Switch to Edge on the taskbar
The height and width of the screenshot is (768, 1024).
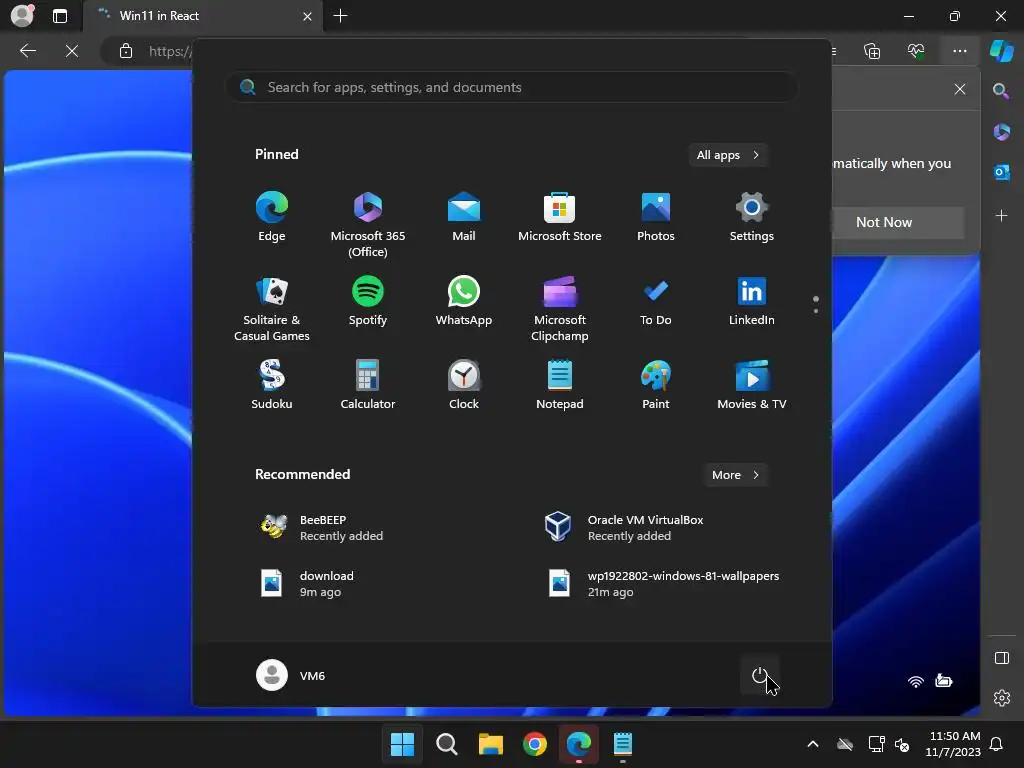[x=579, y=744]
